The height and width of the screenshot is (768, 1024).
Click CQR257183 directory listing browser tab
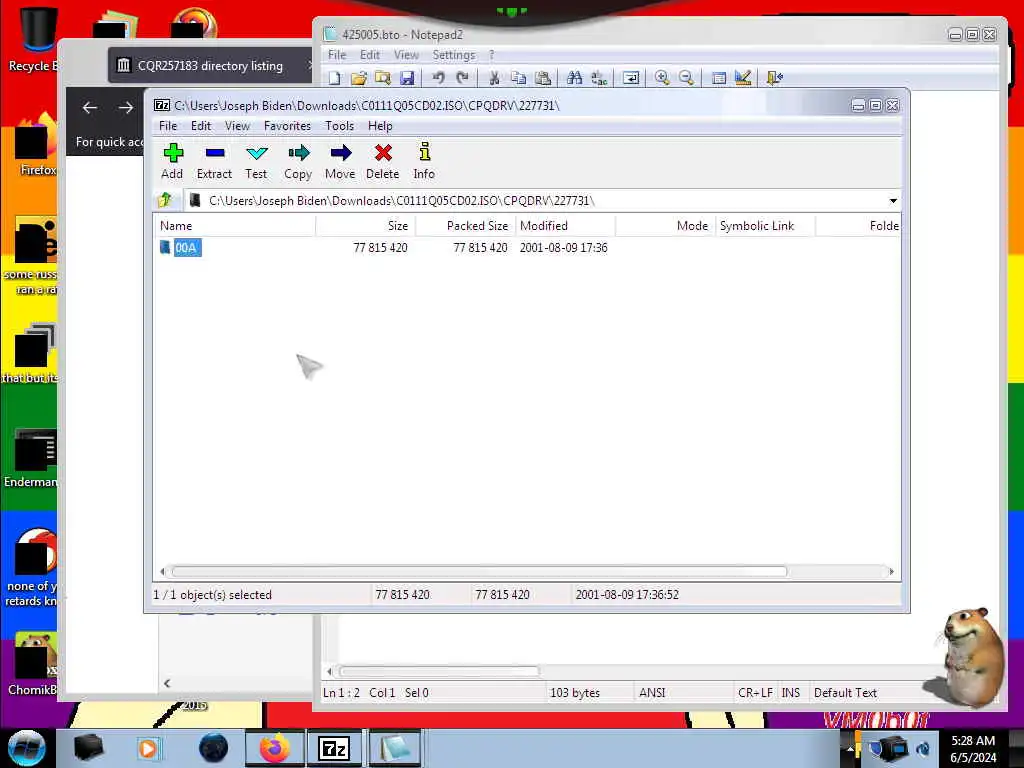210,65
